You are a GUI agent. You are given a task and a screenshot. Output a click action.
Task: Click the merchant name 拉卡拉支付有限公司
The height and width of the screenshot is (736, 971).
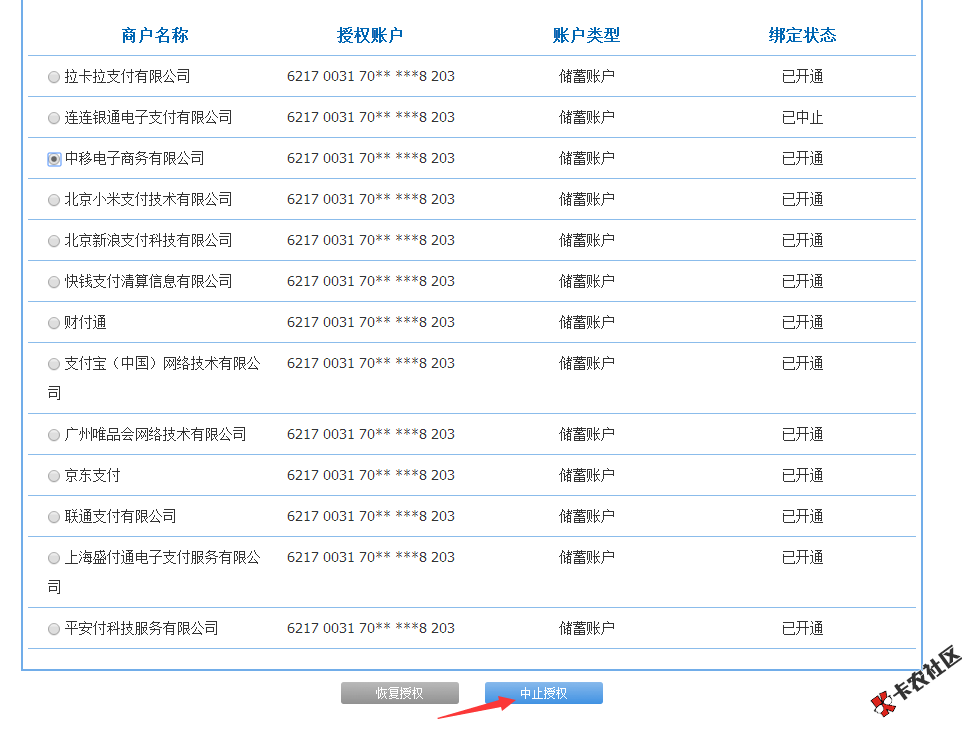point(128,76)
